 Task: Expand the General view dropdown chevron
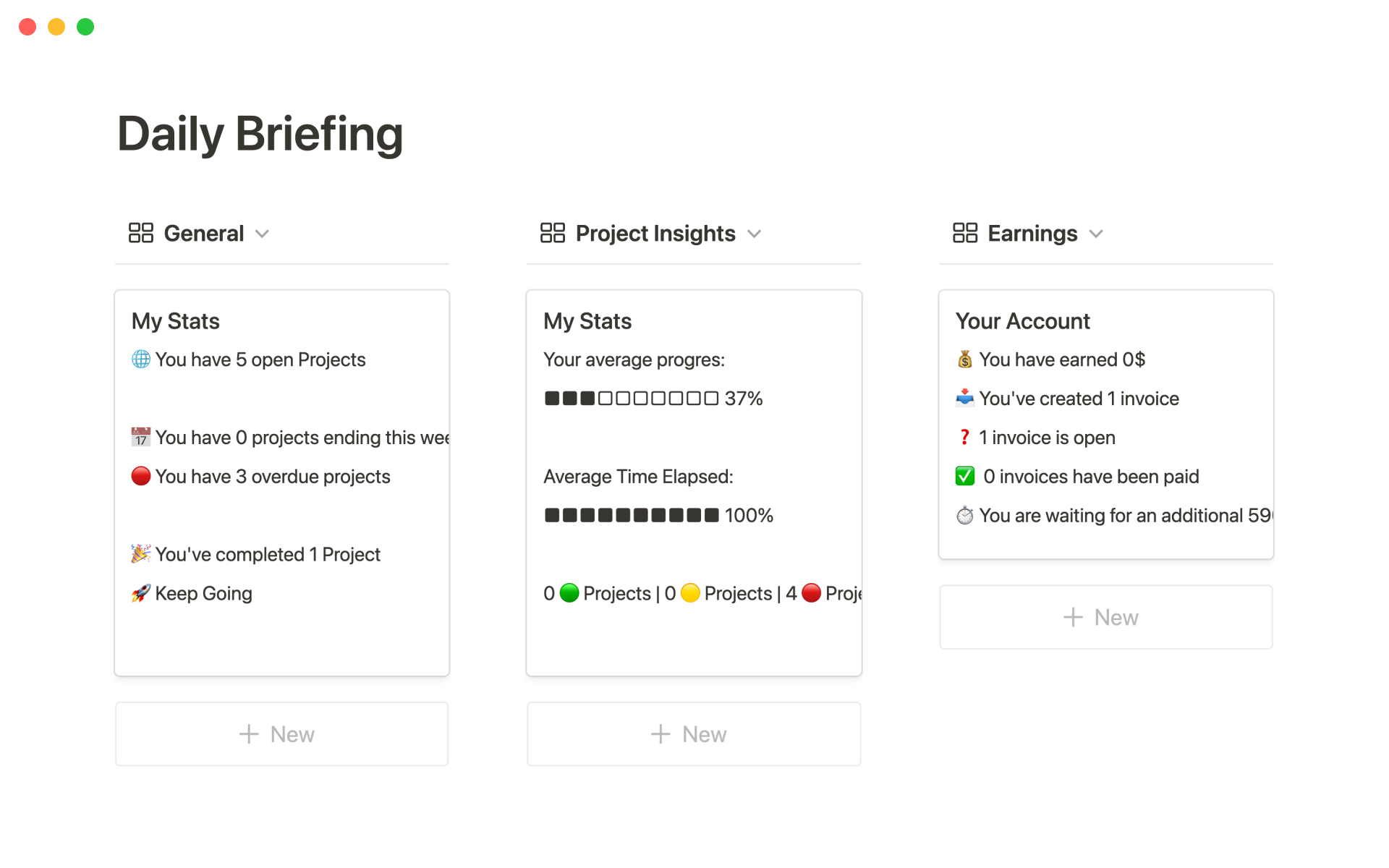click(x=263, y=234)
